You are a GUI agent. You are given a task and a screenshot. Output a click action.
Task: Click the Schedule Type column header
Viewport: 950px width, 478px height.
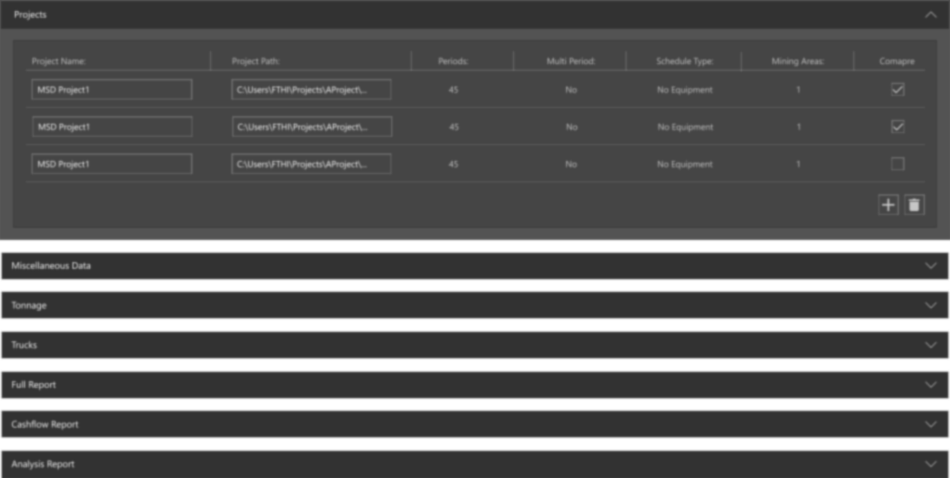684,61
